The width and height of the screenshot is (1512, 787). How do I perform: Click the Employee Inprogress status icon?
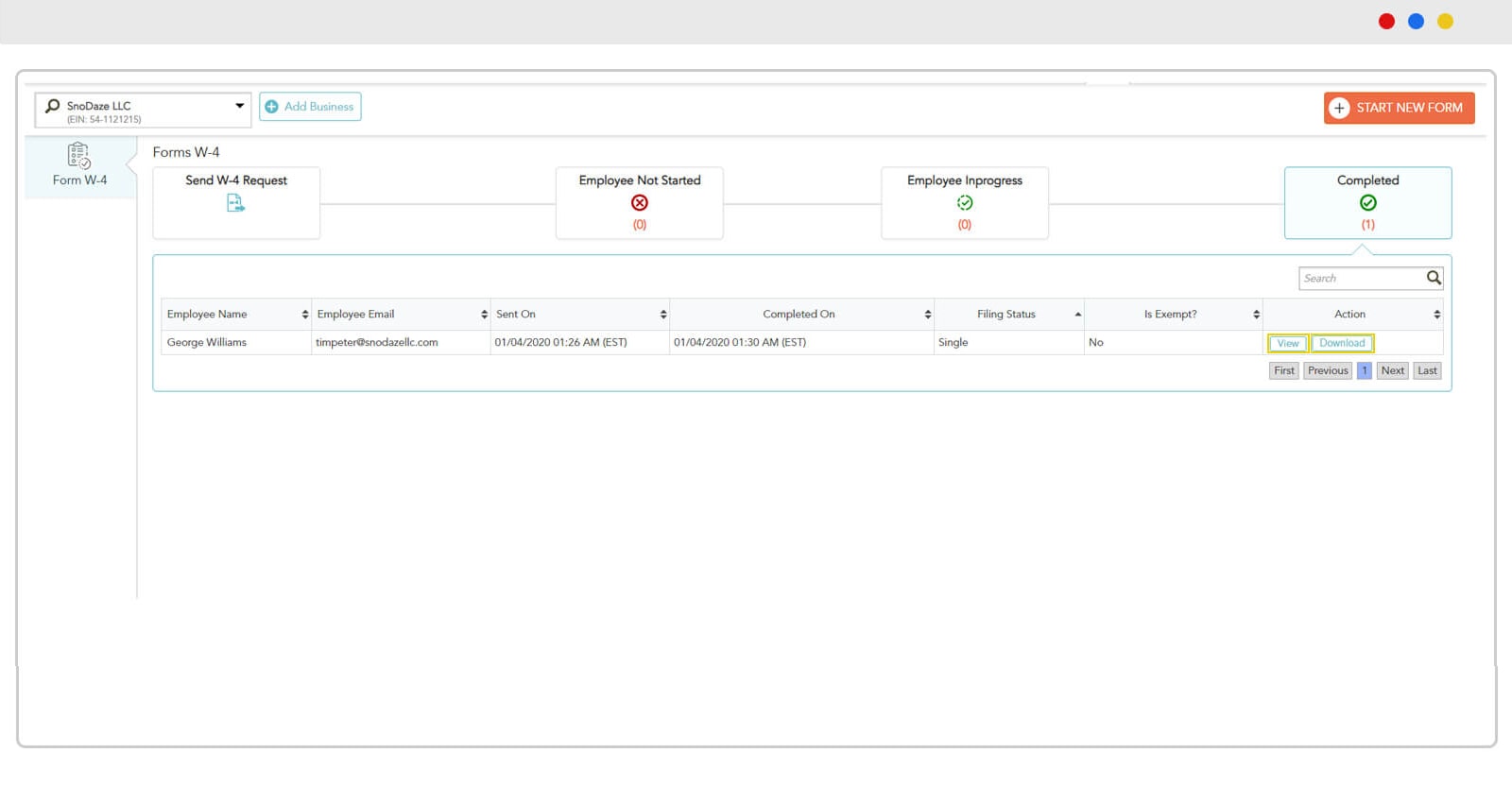coord(964,203)
